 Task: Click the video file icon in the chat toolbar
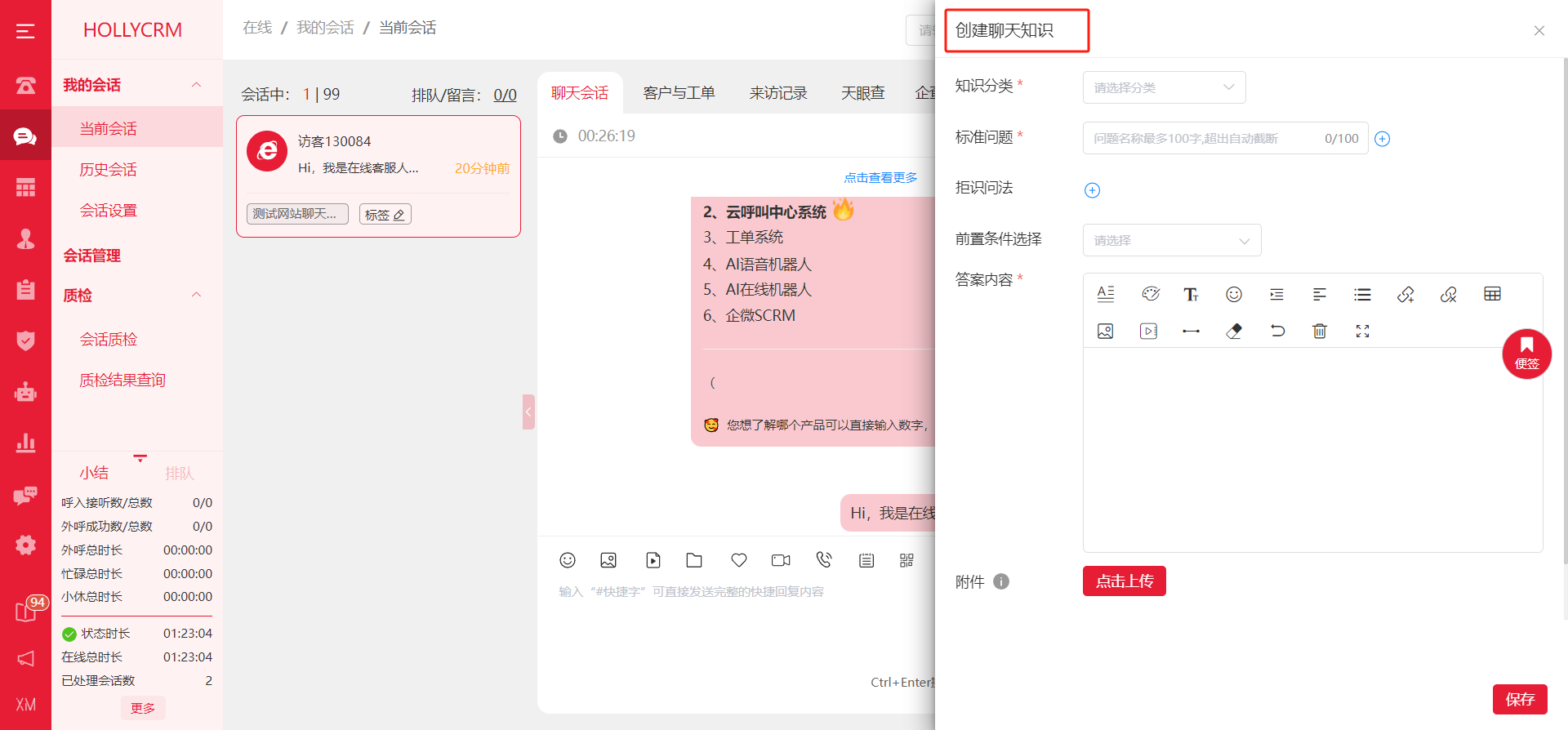[x=653, y=559]
